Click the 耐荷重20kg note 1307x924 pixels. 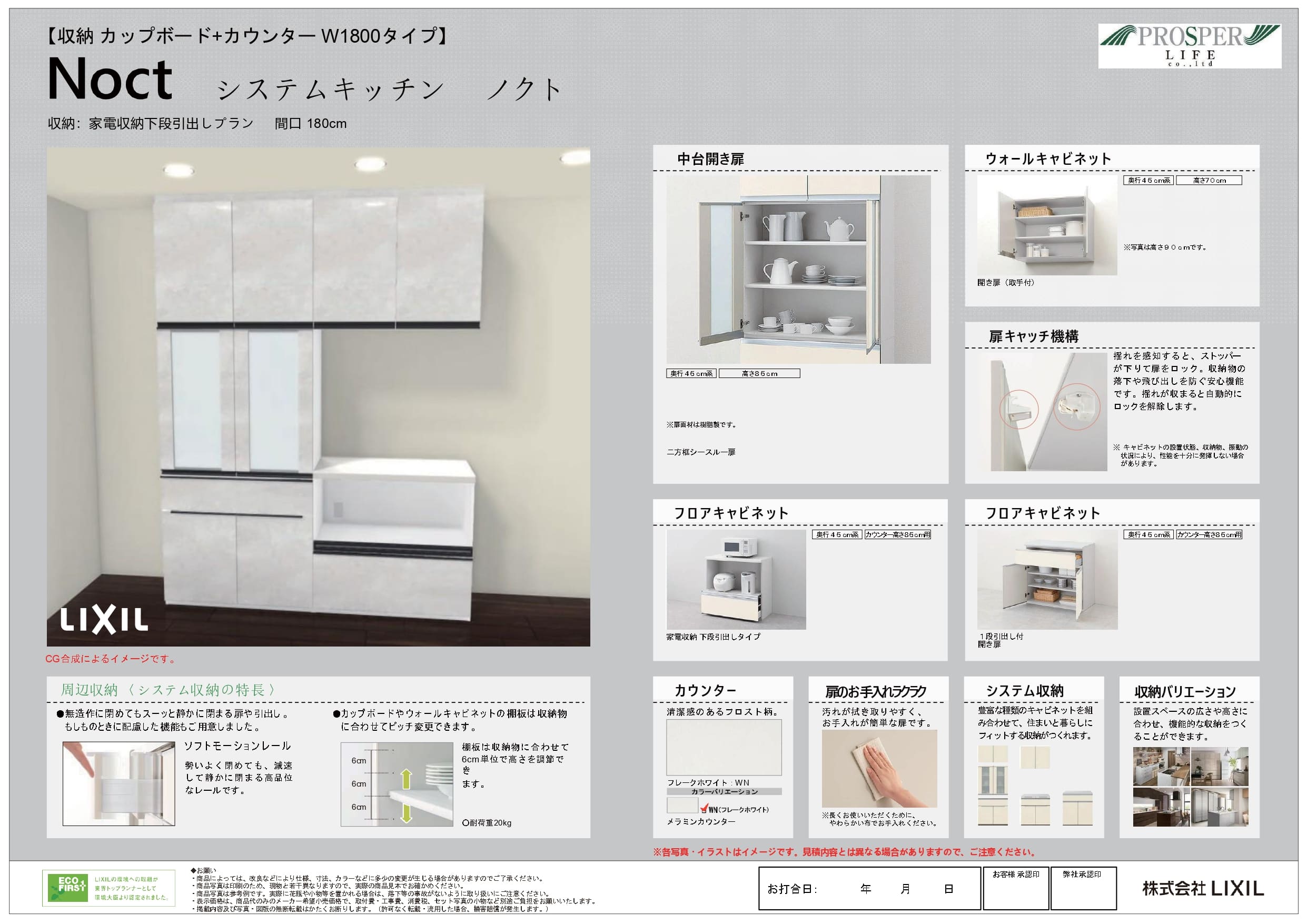(x=487, y=823)
